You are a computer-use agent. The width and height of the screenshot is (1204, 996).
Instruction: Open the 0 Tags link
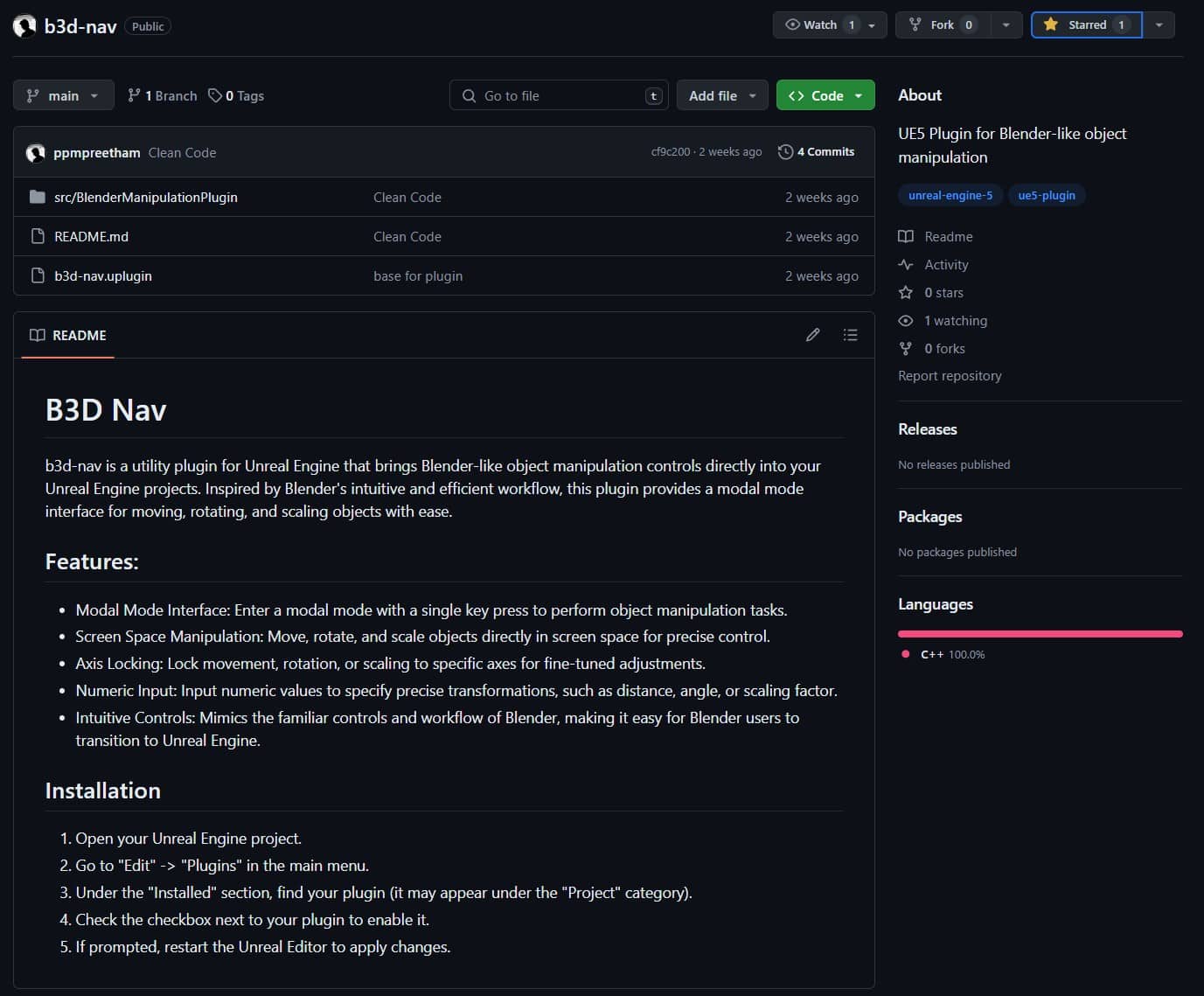pyautogui.click(x=236, y=95)
